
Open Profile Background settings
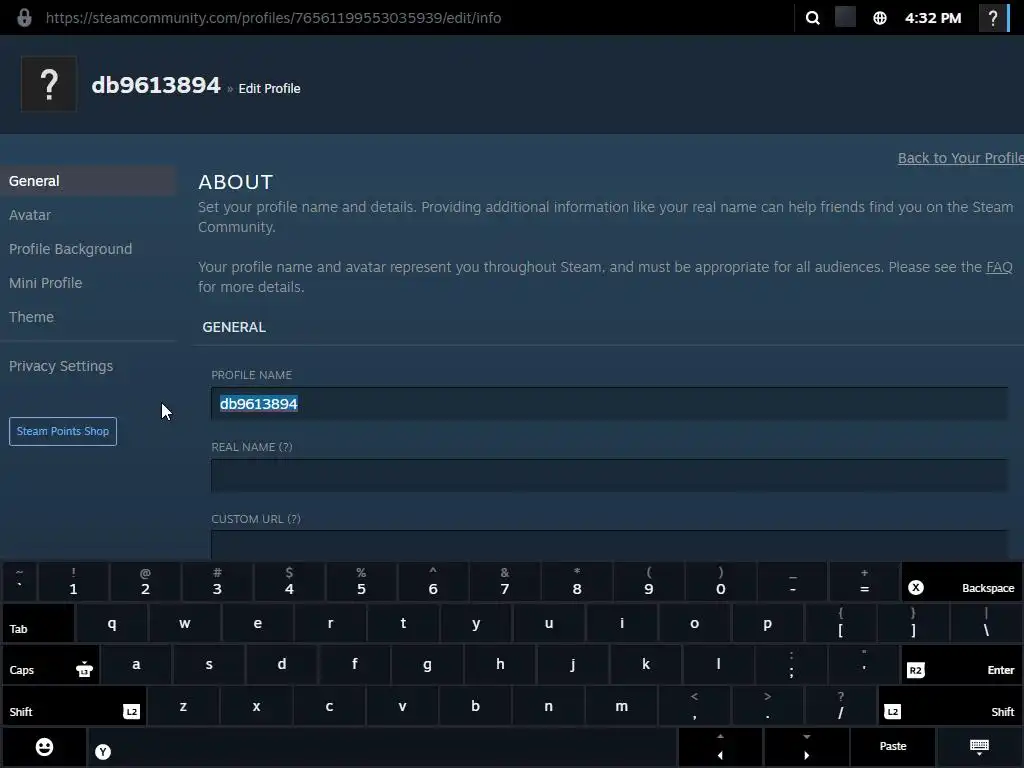point(71,249)
